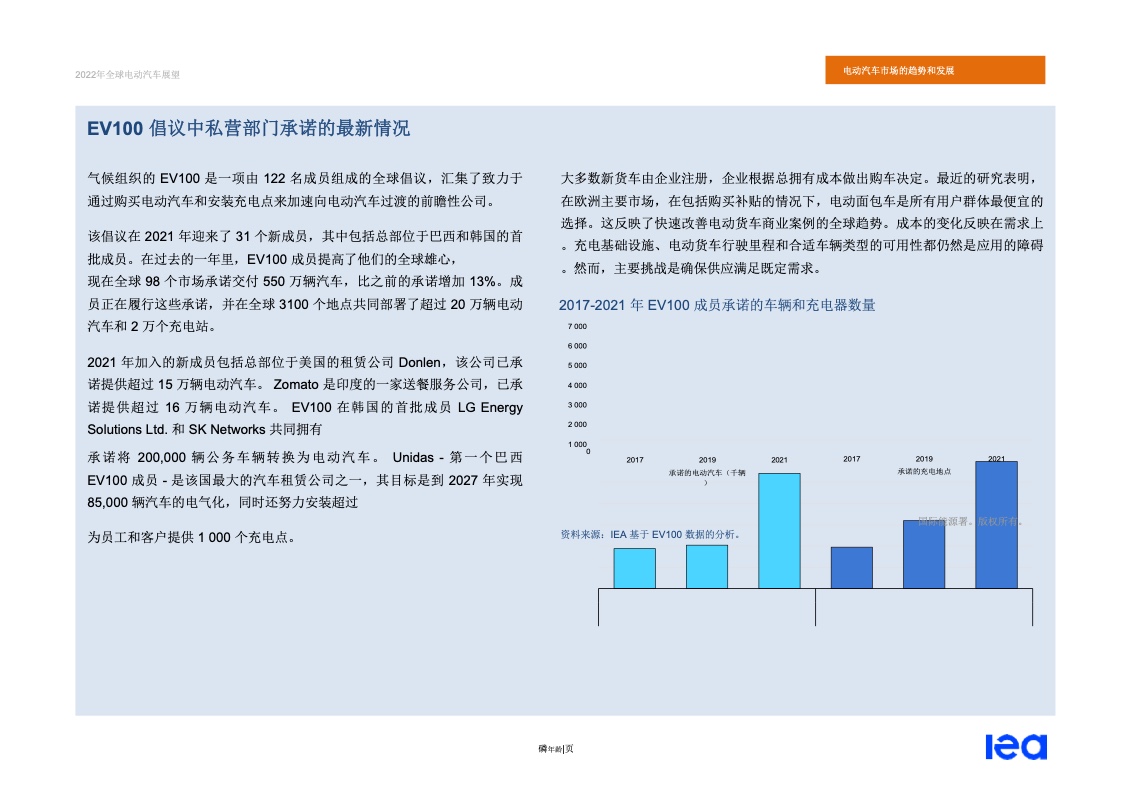Click the 资料来源 source note below the chart

pos(651,535)
